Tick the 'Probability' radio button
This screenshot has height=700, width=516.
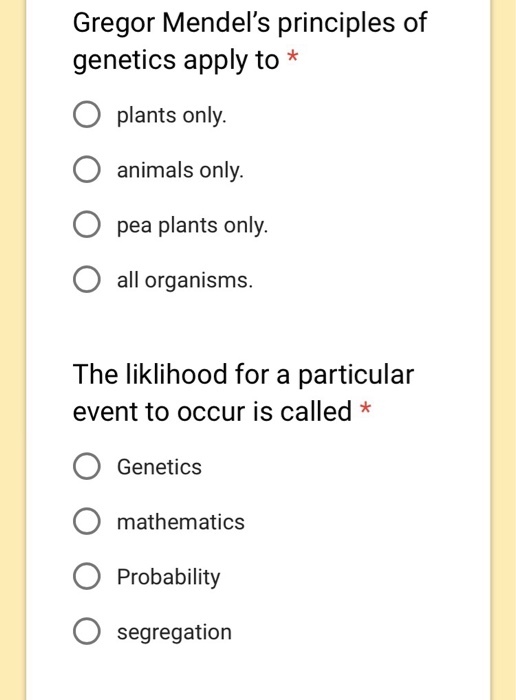tap(87, 576)
